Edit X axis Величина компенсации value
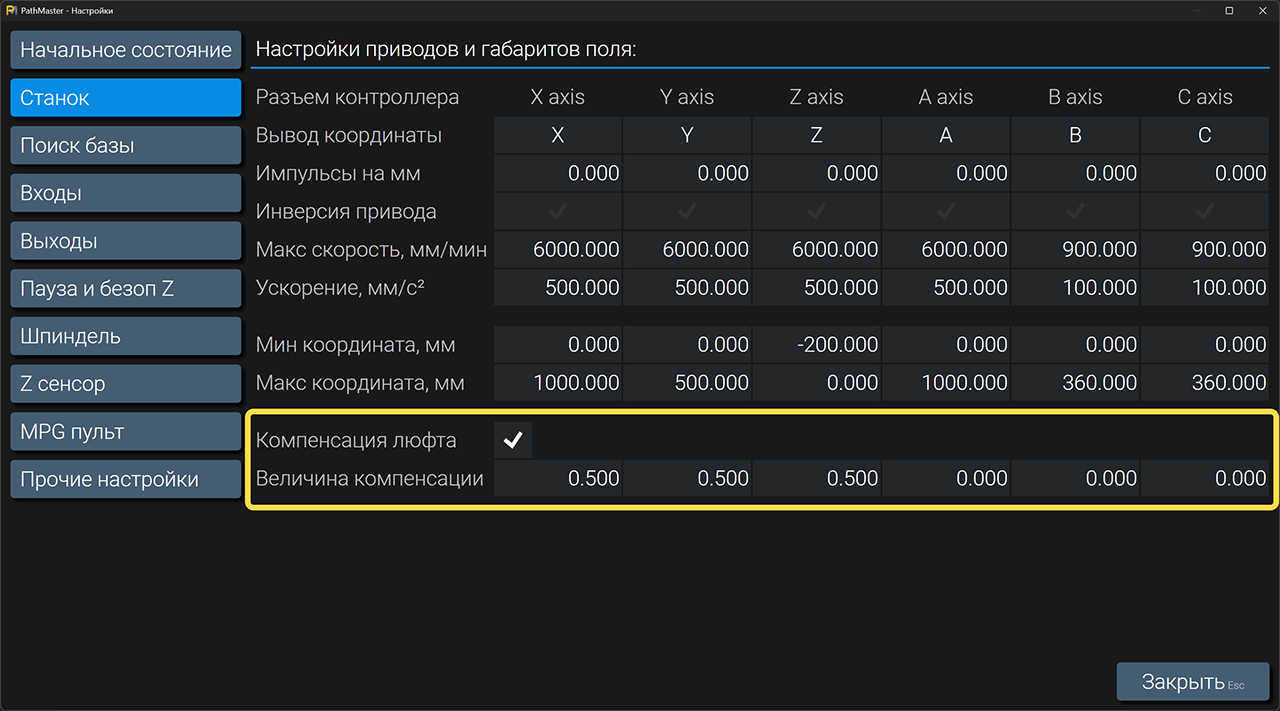1280x711 pixels. click(558, 479)
